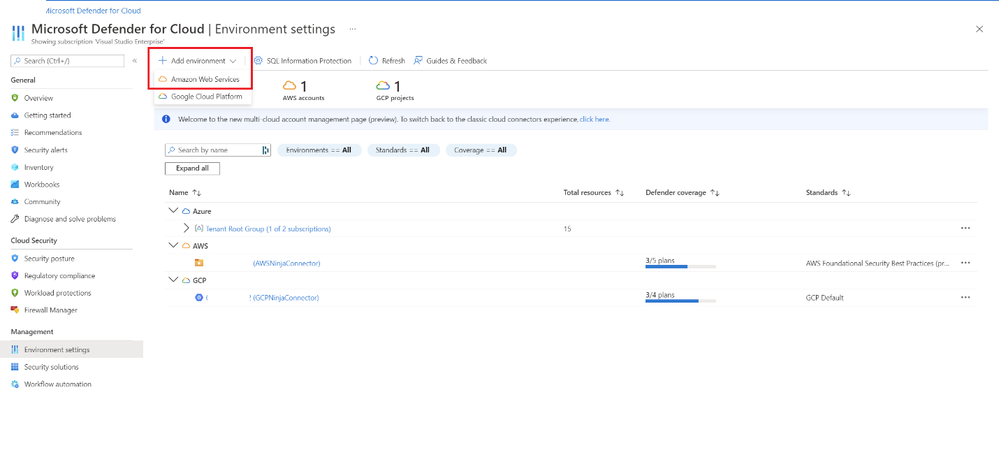The height and width of the screenshot is (476, 999).
Task: Click the Security posture shield icon
Action: click(x=15, y=259)
